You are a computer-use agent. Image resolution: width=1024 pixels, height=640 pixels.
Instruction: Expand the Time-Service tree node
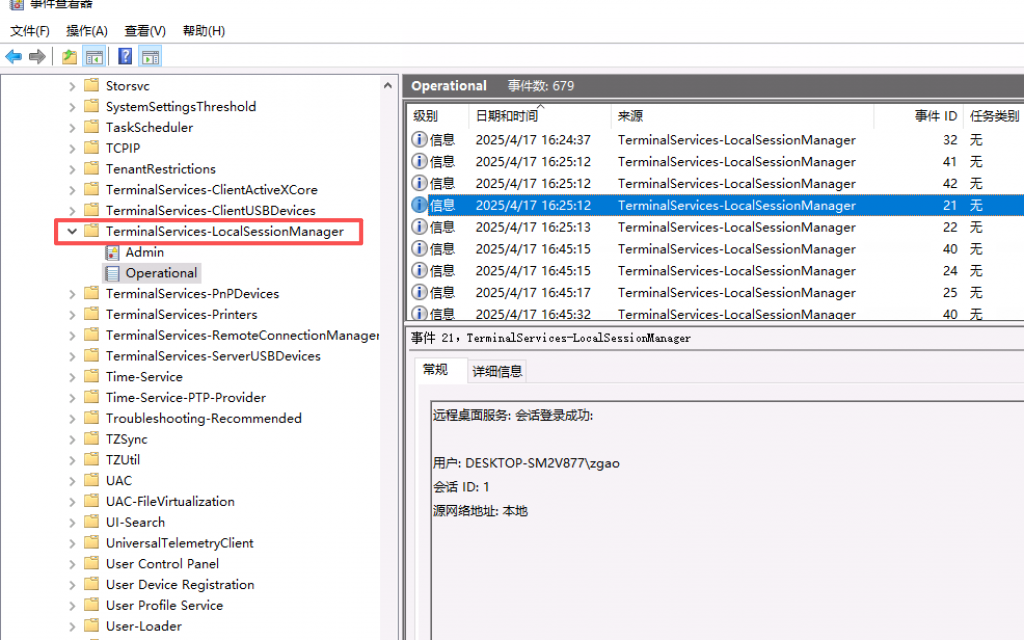[x=72, y=377]
